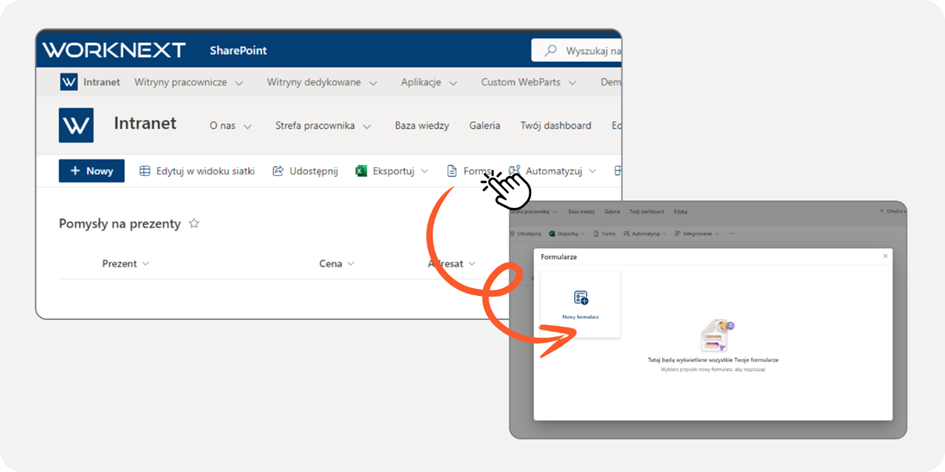Click the search magnifier icon

[550, 51]
